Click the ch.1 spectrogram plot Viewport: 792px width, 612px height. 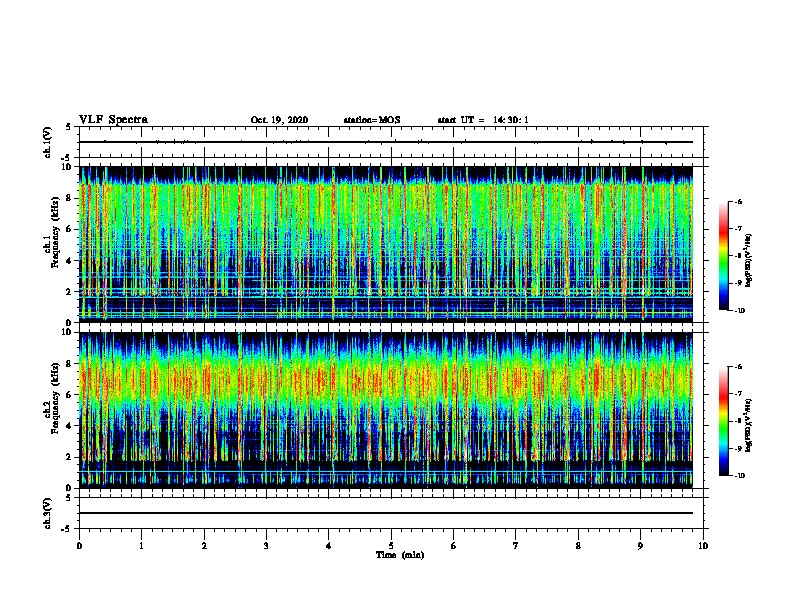click(x=386, y=244)
